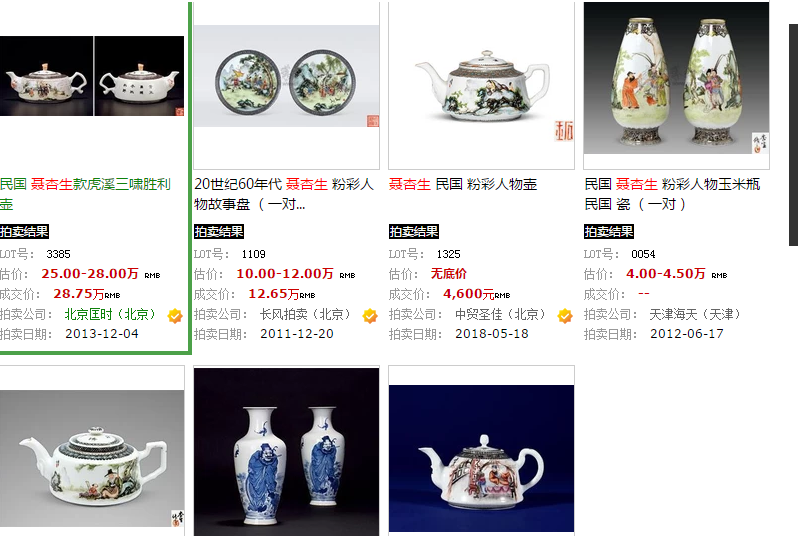This screenshot has width=798, height=536.
Task: Click the verified badge beside 中贸圣佳（北京）
Action: 565,316
